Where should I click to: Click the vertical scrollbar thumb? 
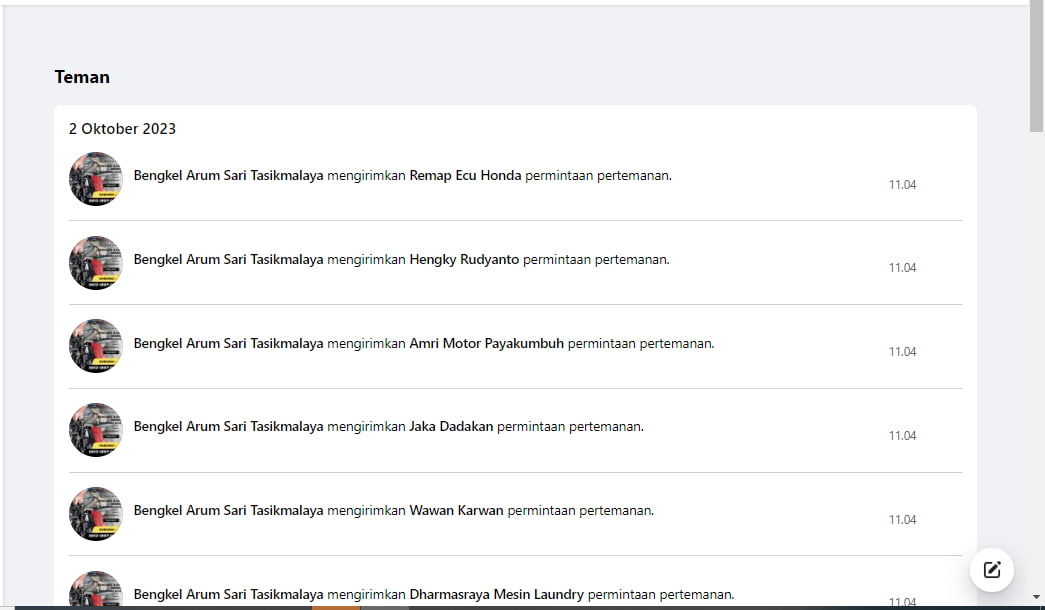coord(1036,67)
